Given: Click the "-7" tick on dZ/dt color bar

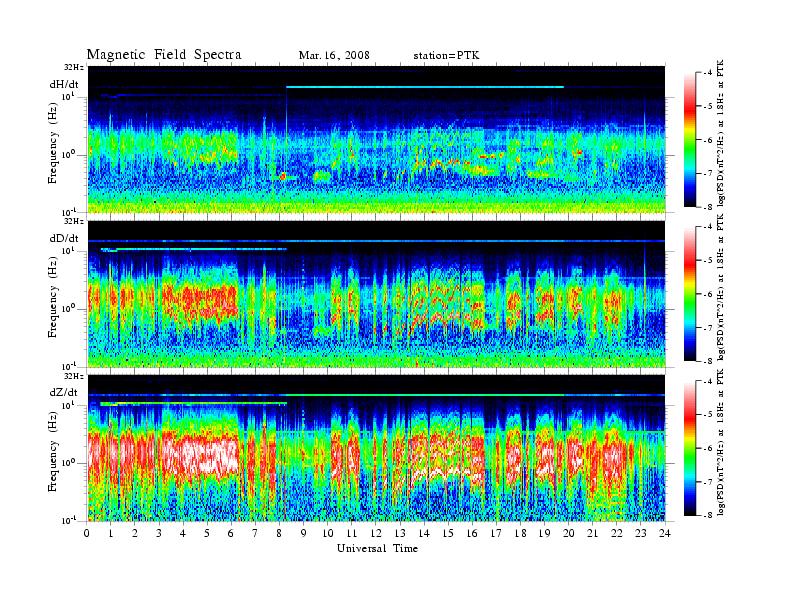Looking at the screenshot, I should click(x=708, y=482).
